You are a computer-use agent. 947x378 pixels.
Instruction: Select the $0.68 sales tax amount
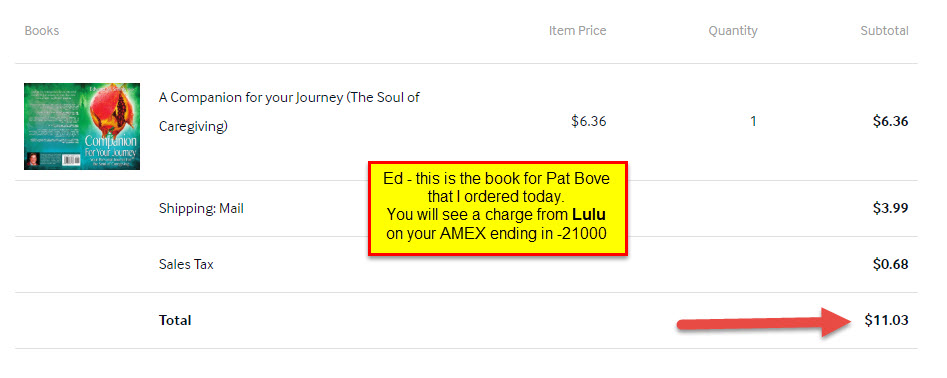click(890, 264)
